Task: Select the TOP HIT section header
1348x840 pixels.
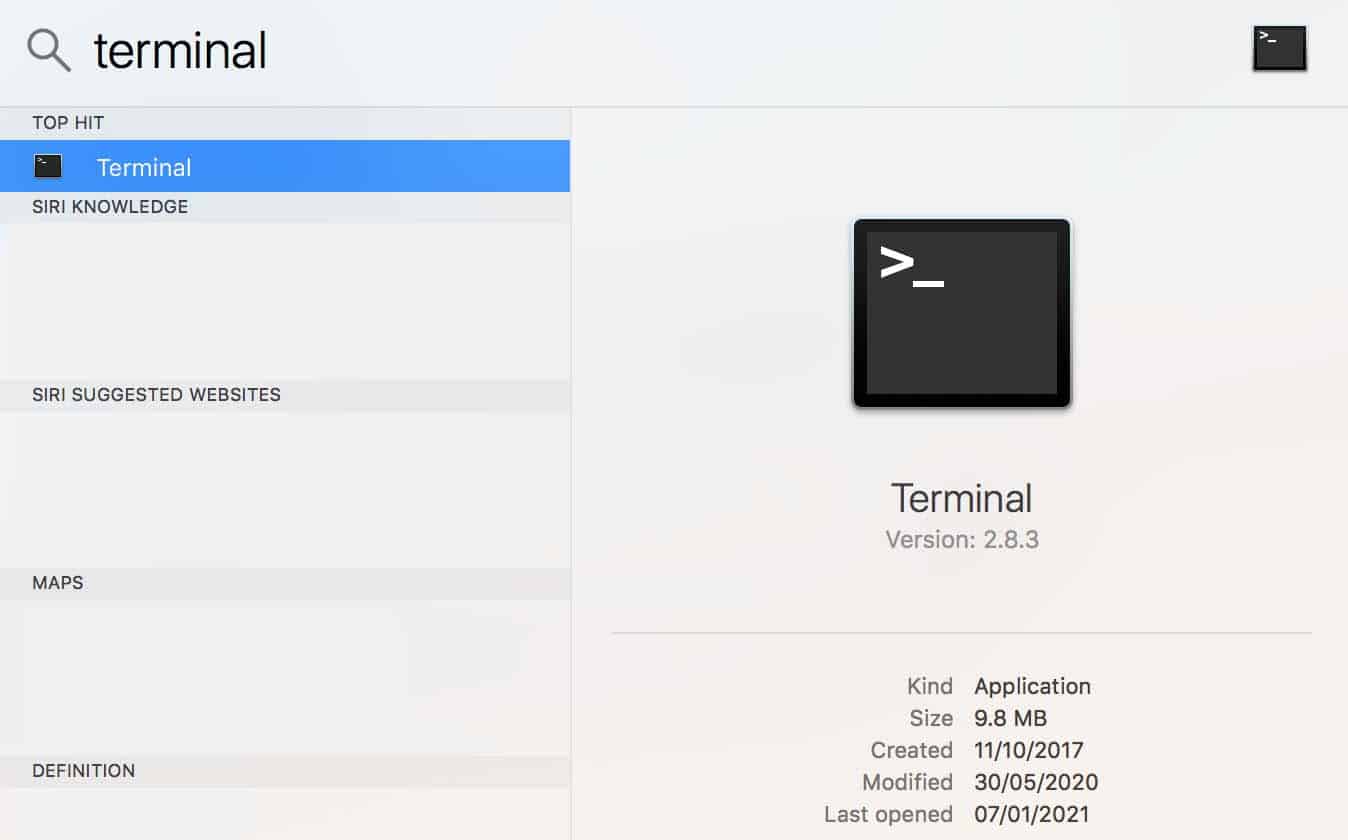Action: [x=68, y=122]
